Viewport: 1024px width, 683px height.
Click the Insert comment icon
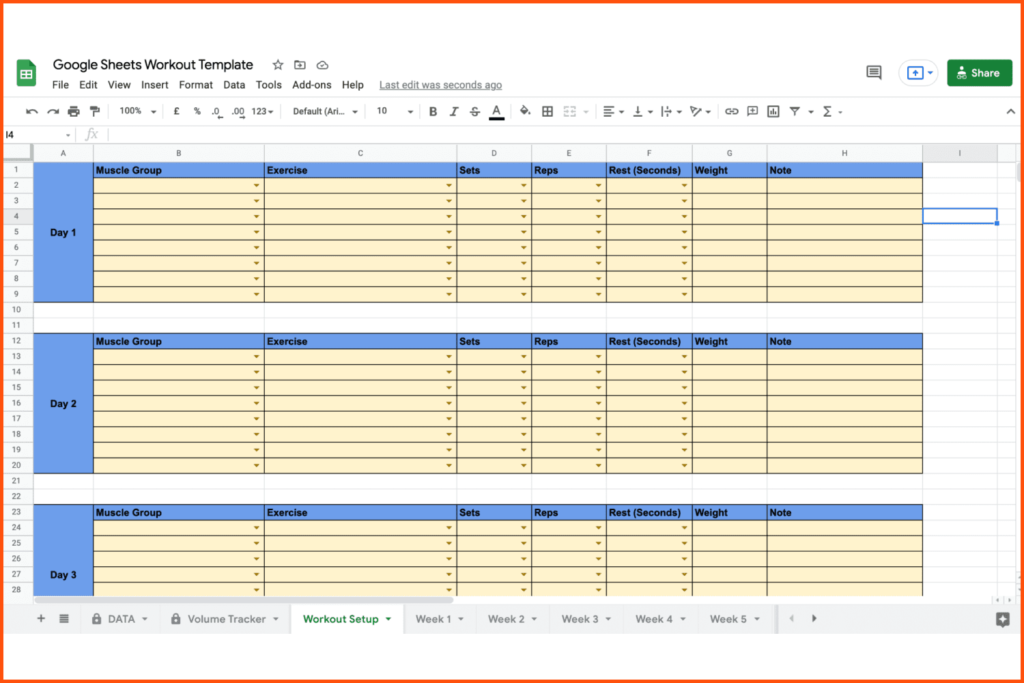click(x=753, y=111)
